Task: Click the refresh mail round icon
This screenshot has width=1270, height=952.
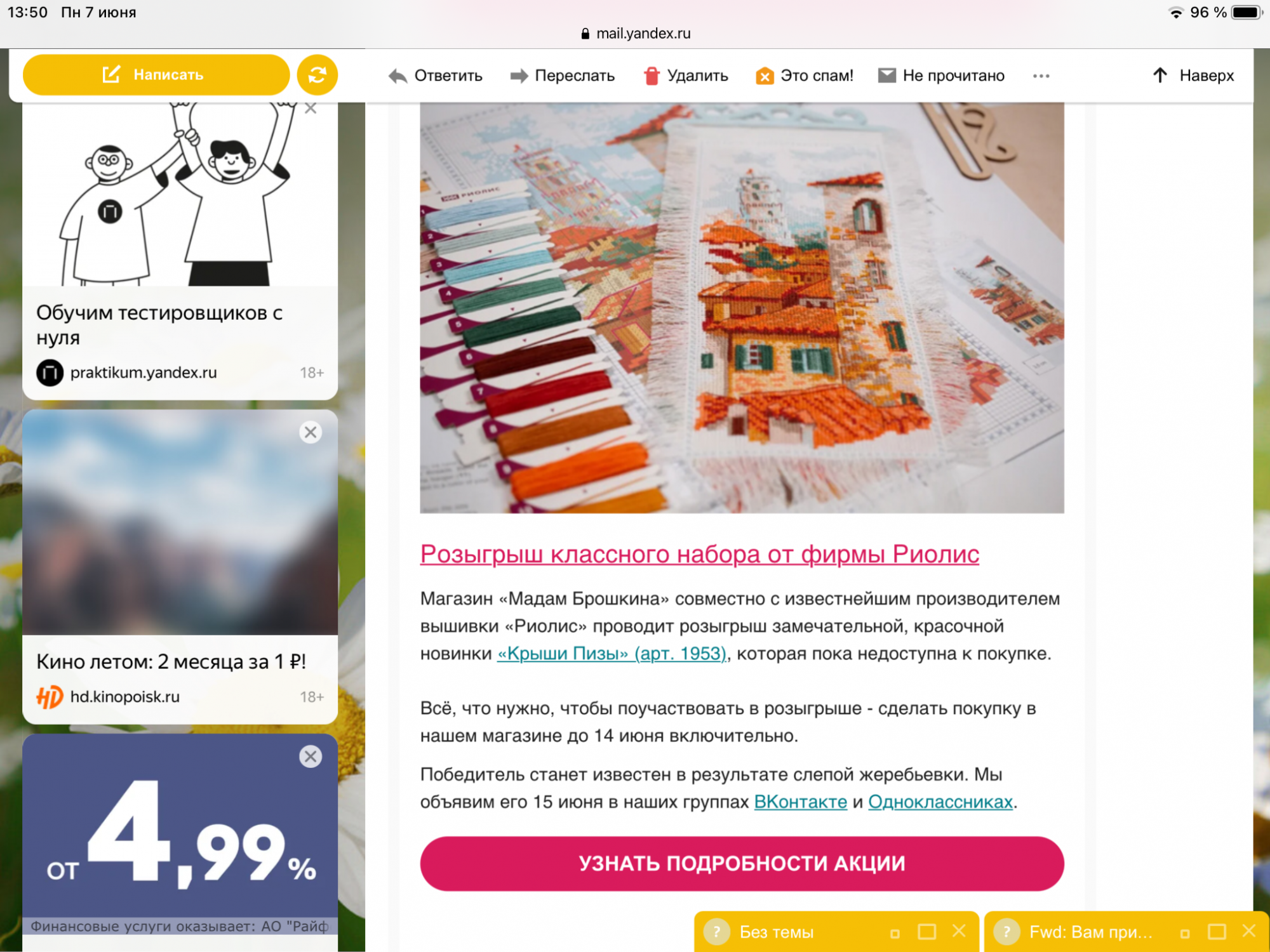Action: tap(317, 75)
